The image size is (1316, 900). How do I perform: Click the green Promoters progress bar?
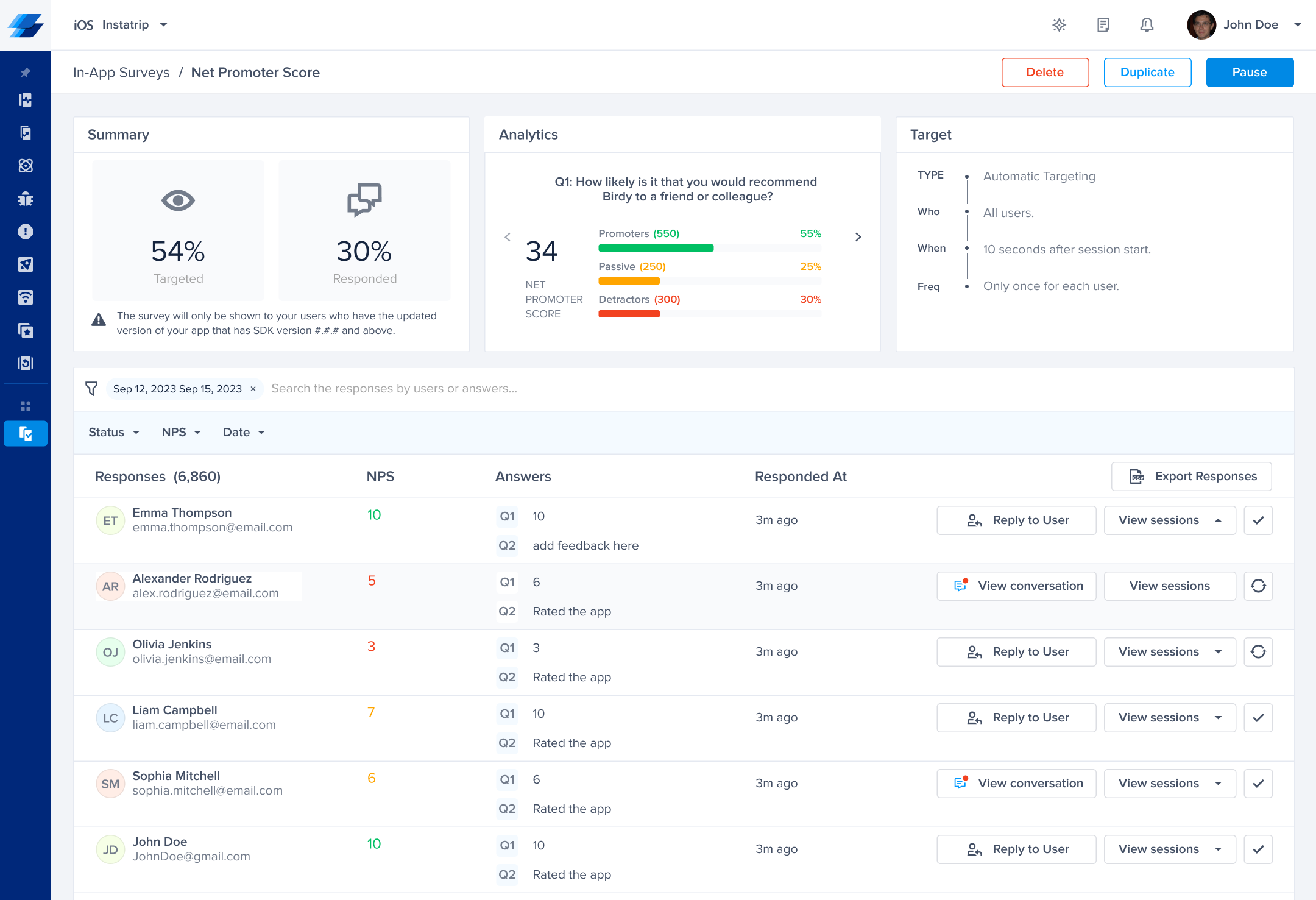(x=656, y=248)
